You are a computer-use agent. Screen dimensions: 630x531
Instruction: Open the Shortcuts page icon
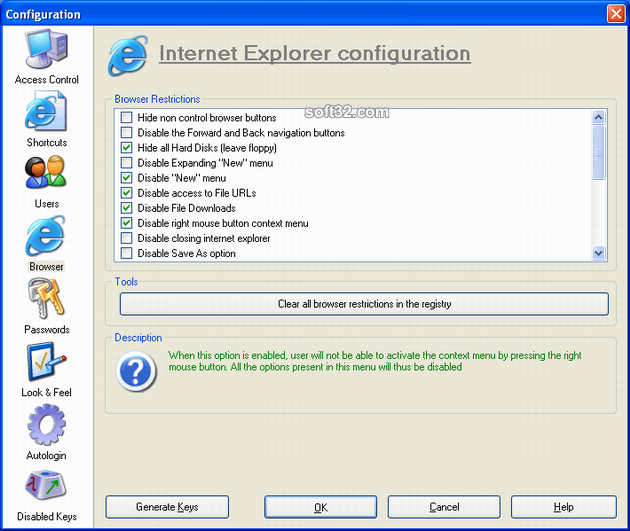point(45,111)
